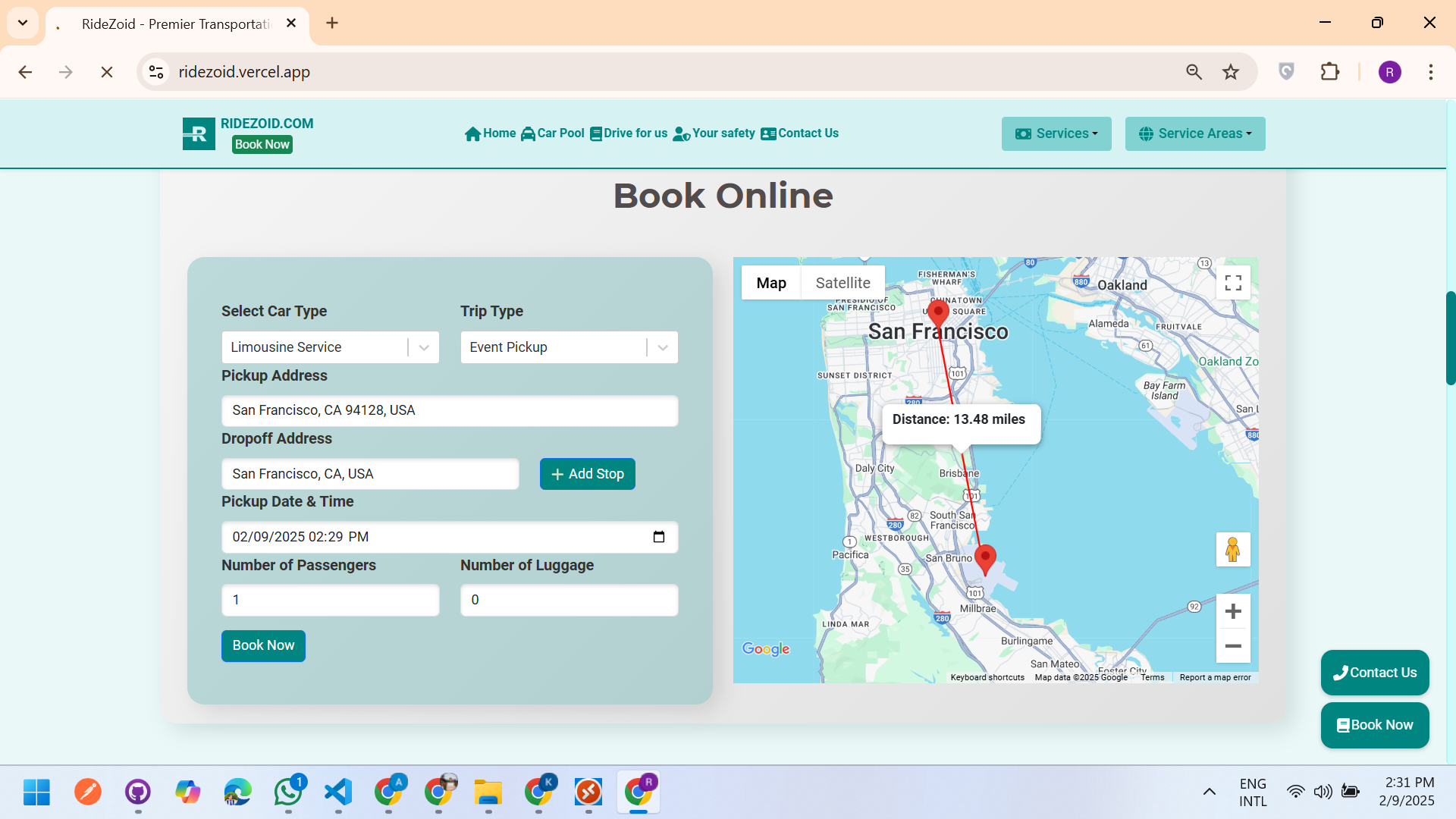Open tab search dropdown
1456x819 pixels.
[x=23, y=23]
